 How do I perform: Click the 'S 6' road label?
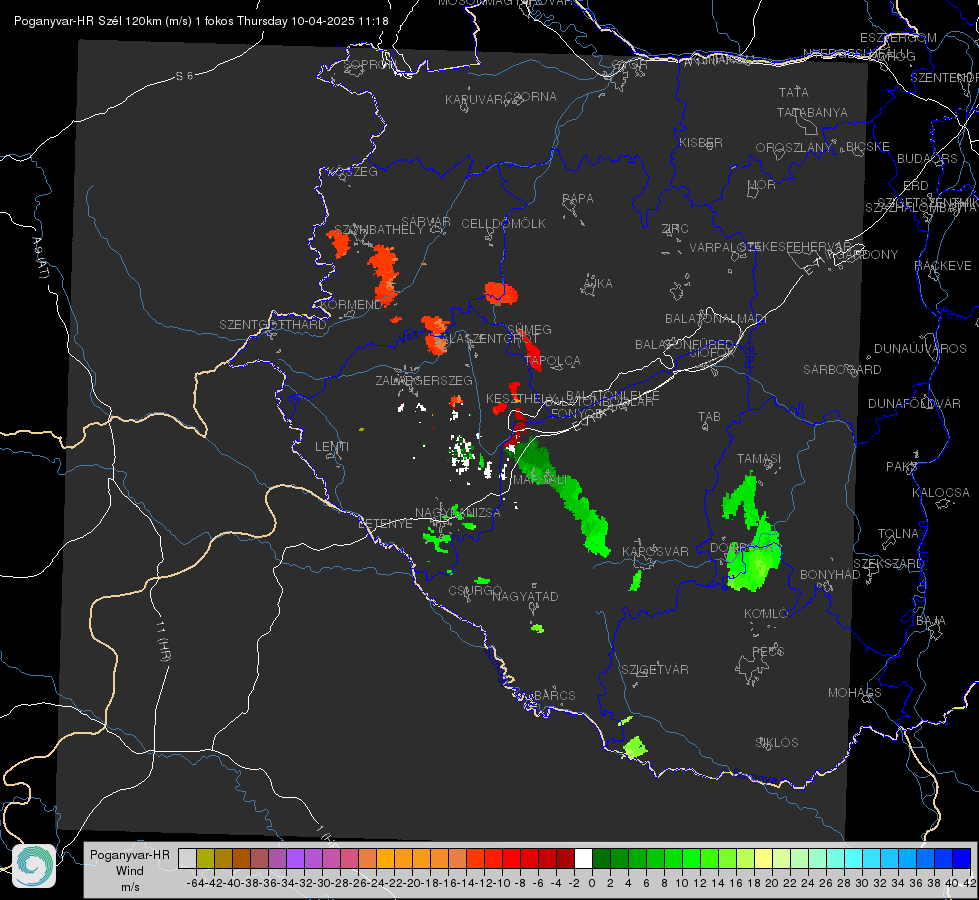pos(184,76)
